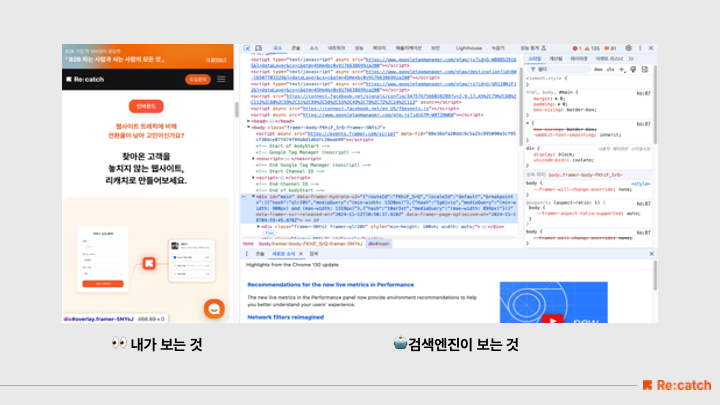
Task: Click the orange issues count 81 indicator
Action: click(x=610, y=48)
